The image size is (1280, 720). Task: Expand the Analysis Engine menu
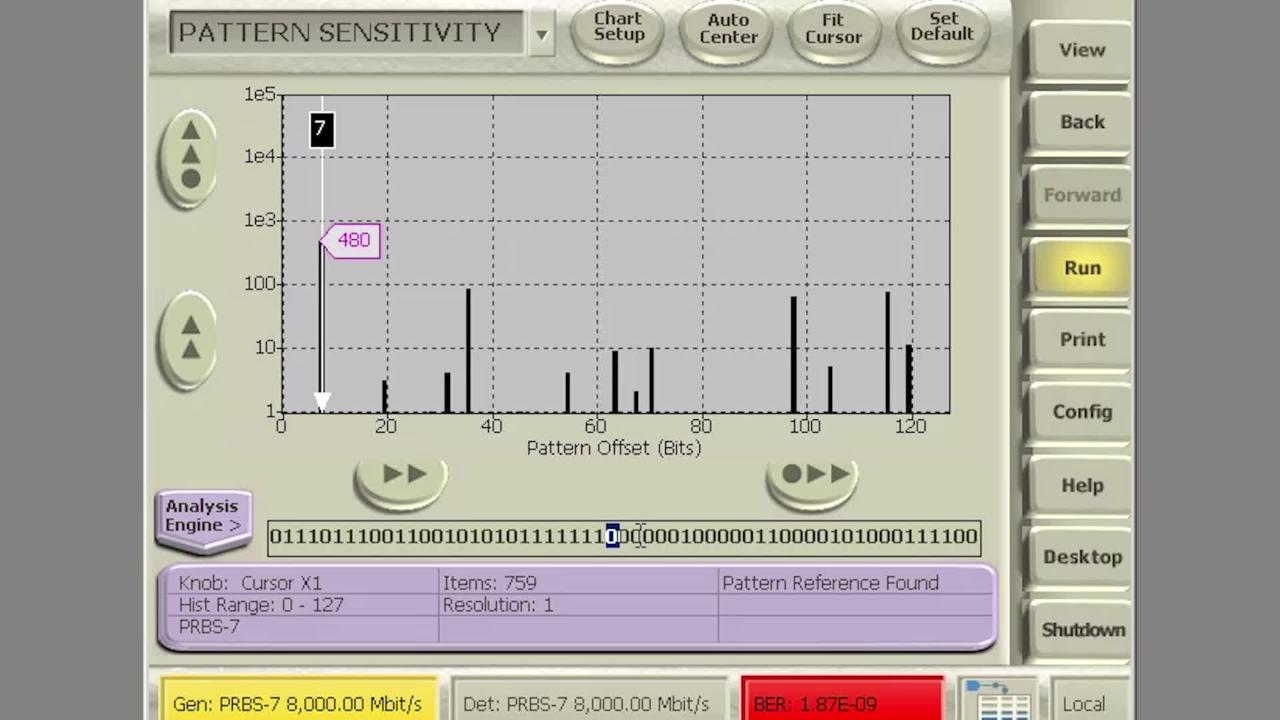203,517
